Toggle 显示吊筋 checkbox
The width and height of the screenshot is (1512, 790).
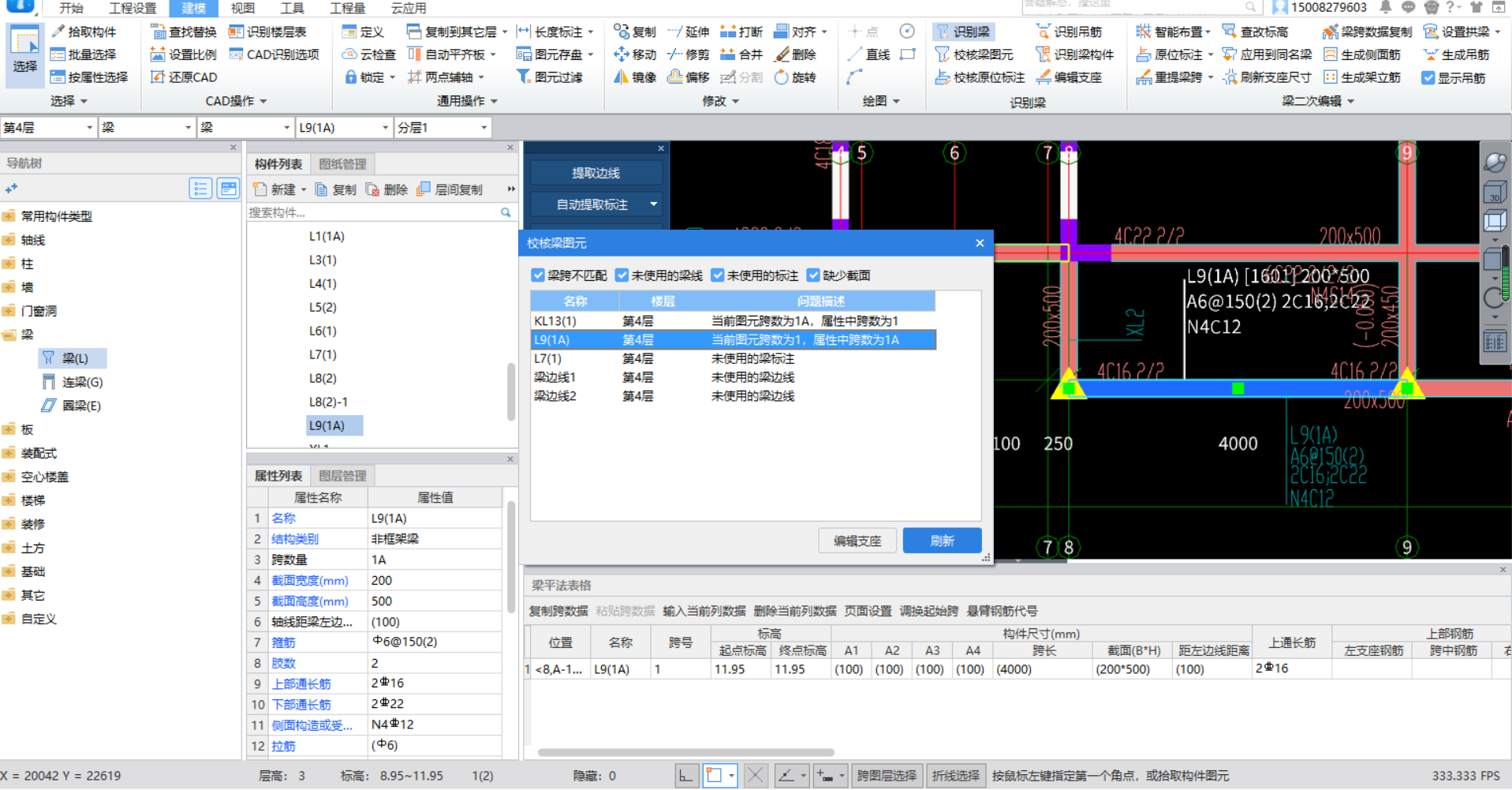pyautogui.click(x=1428, y=78)
